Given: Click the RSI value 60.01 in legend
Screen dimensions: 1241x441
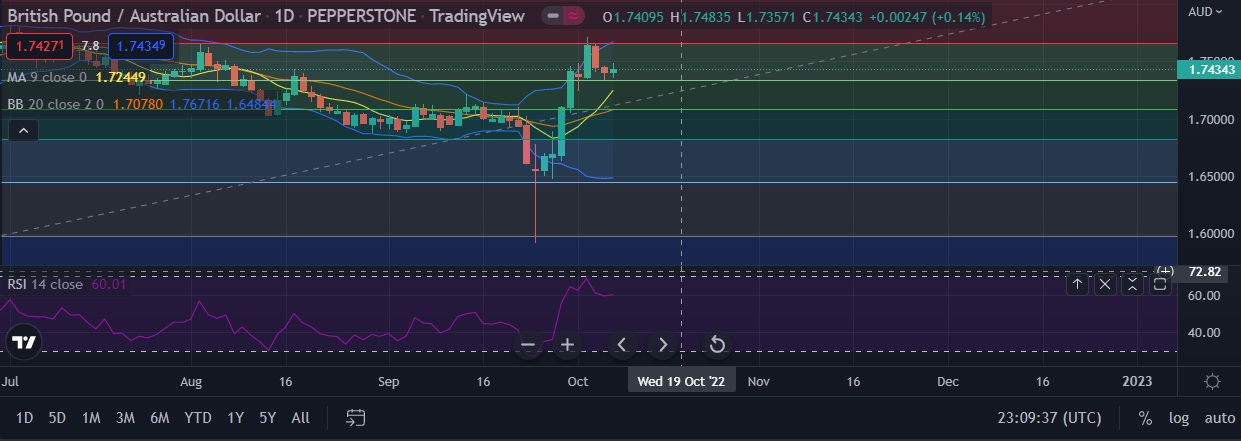Looking at the screenshot, I should [108, 284].
